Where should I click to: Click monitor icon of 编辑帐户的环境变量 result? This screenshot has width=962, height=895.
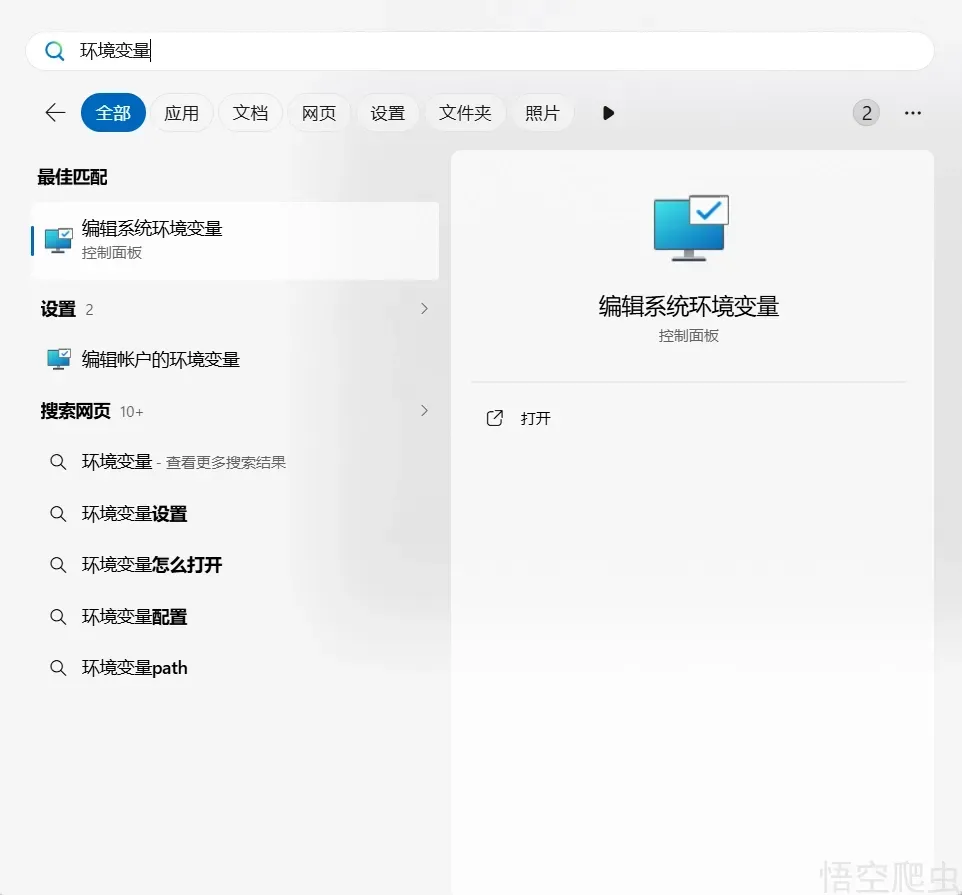click(x=59, y=360)
